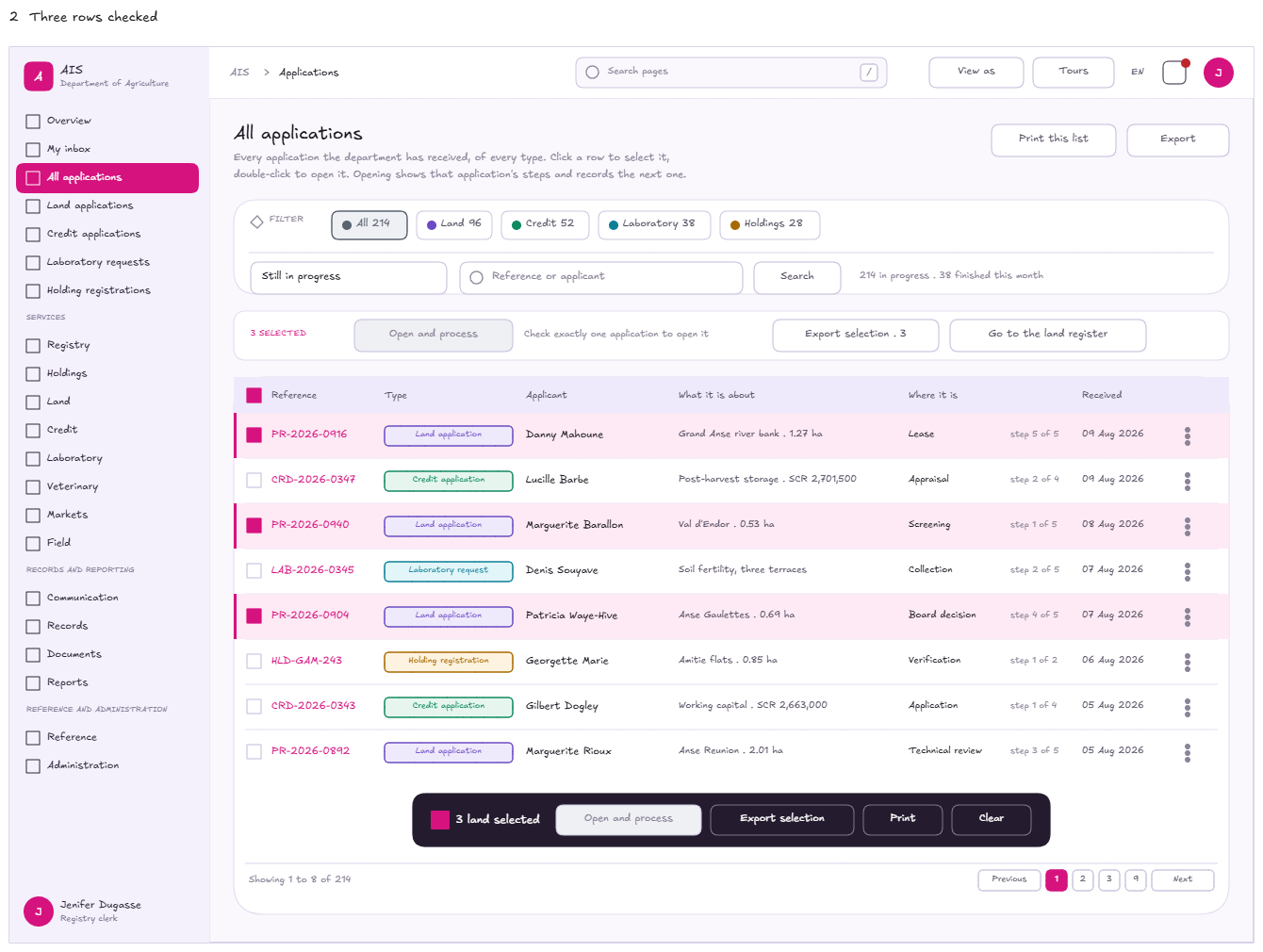1263x952 pixels.
Task: Uncheck the PR-2026-0916 row checkbox
Action: click(254, 435)
